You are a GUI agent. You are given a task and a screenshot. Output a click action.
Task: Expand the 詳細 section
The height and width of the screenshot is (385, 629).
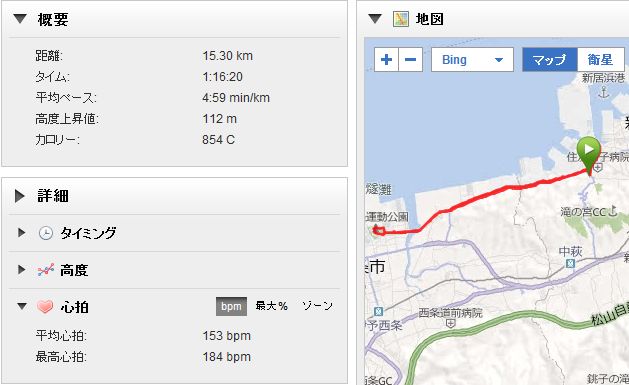click(19, 196)
